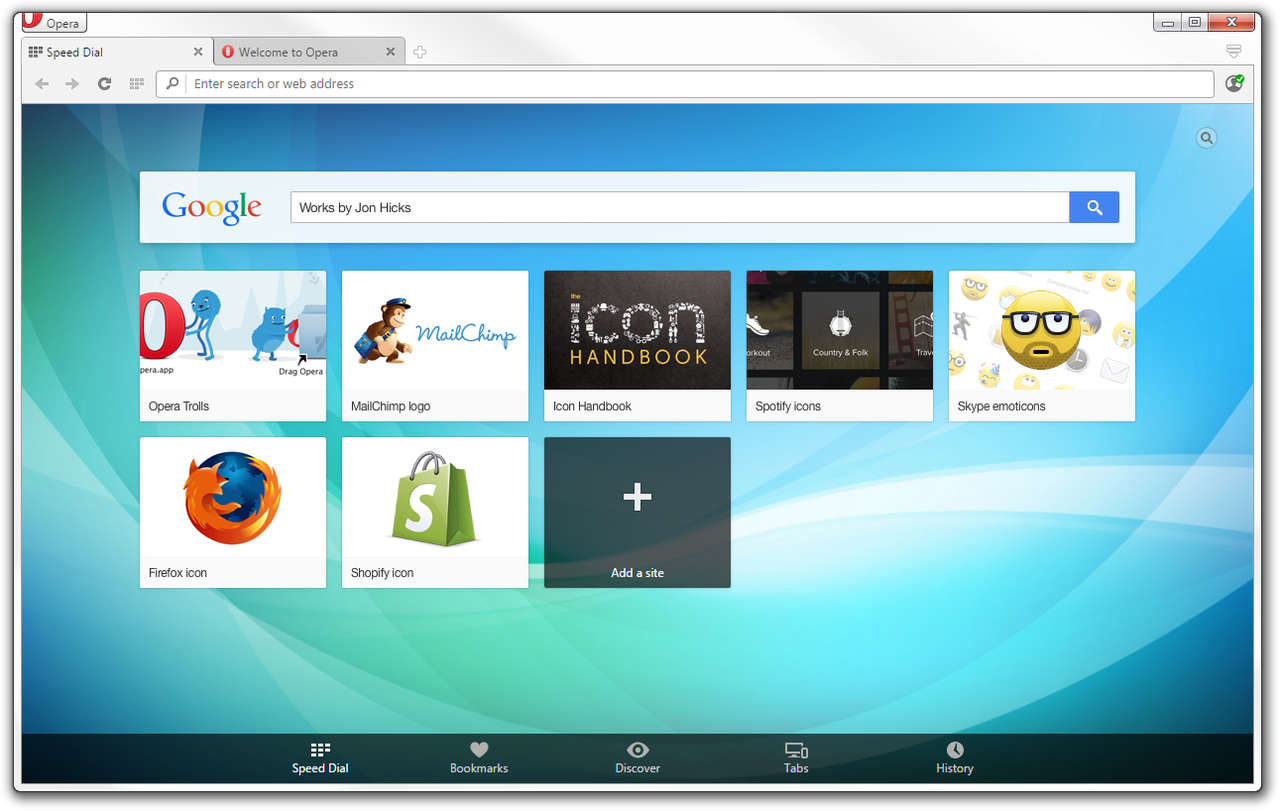Open Discover eye in bottom bar

click(x=637, y=759)
